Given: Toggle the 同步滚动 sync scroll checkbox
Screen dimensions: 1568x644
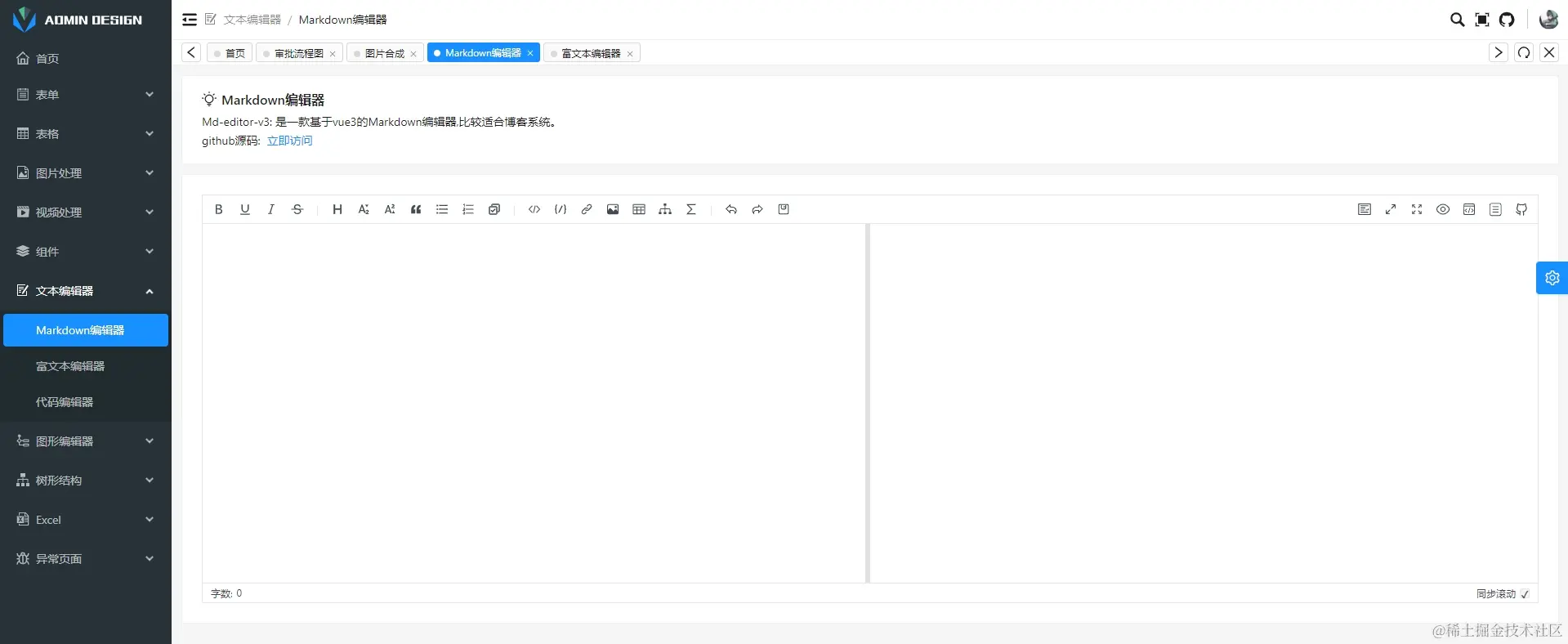Looking at the screenshot, I should pos(1525,594).
